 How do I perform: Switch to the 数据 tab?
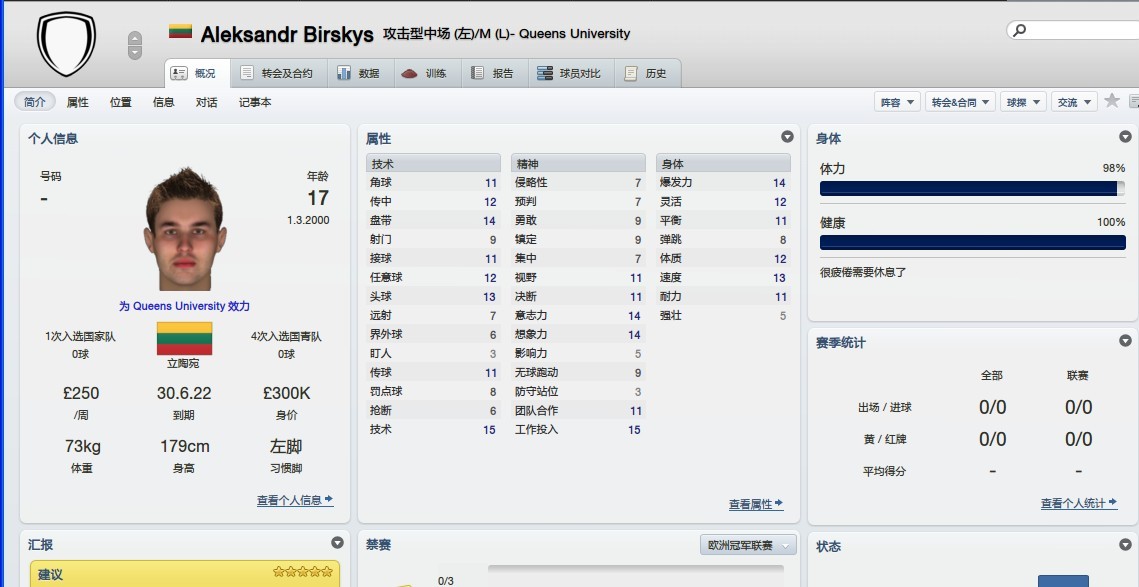tap(360, 73)
